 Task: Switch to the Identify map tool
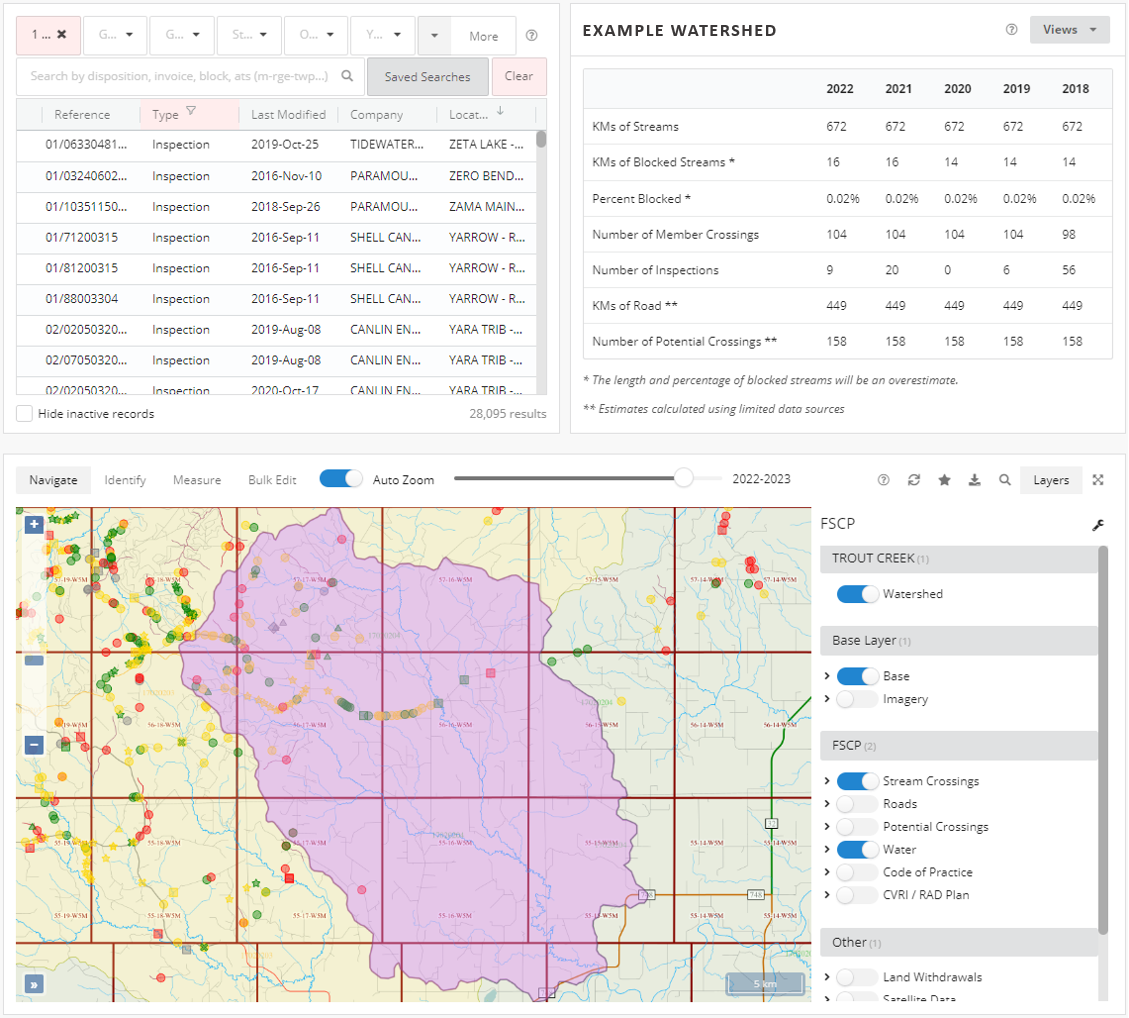[x=125, y=480]
